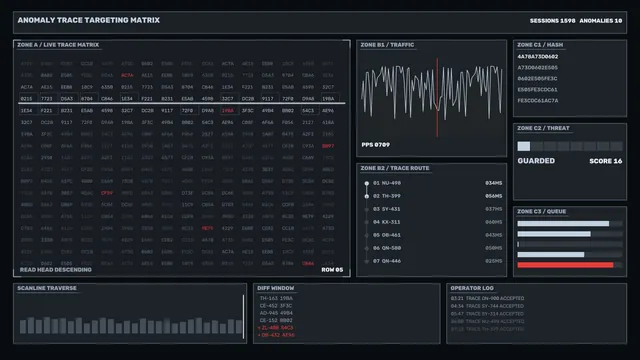
Task: Select diff row TH-163 19BA
Action: click(276, 298)
